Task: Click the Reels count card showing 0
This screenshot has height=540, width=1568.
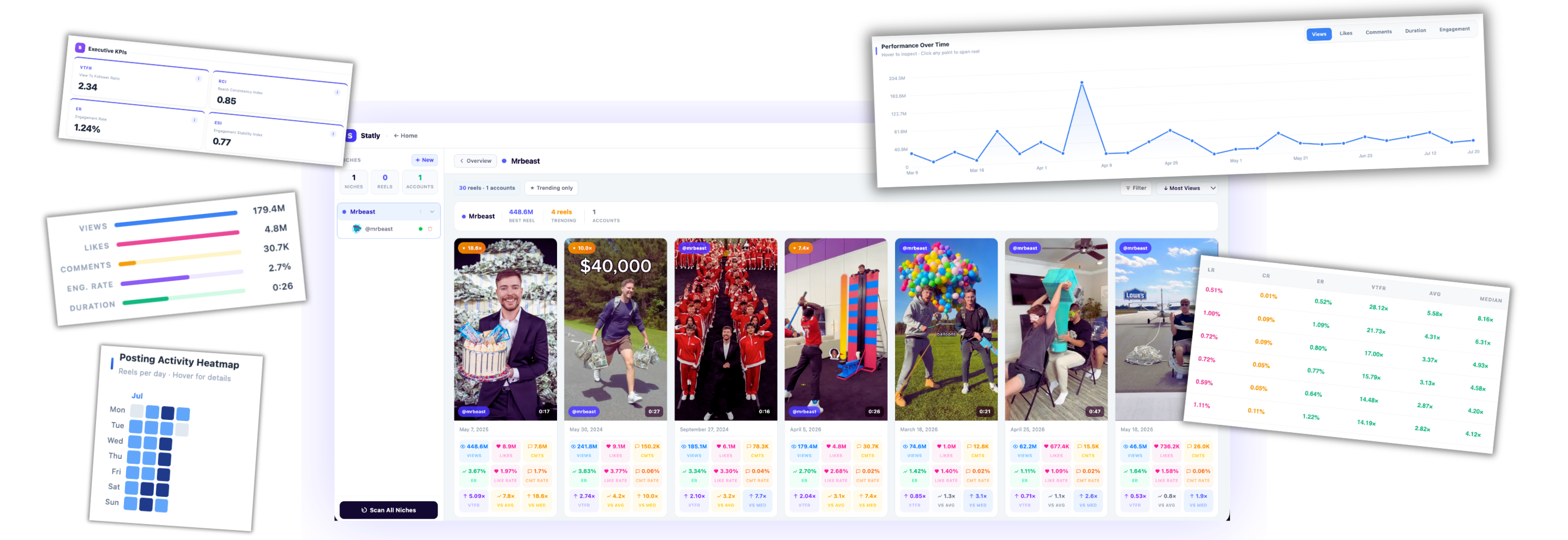Action: coord(385,181)
